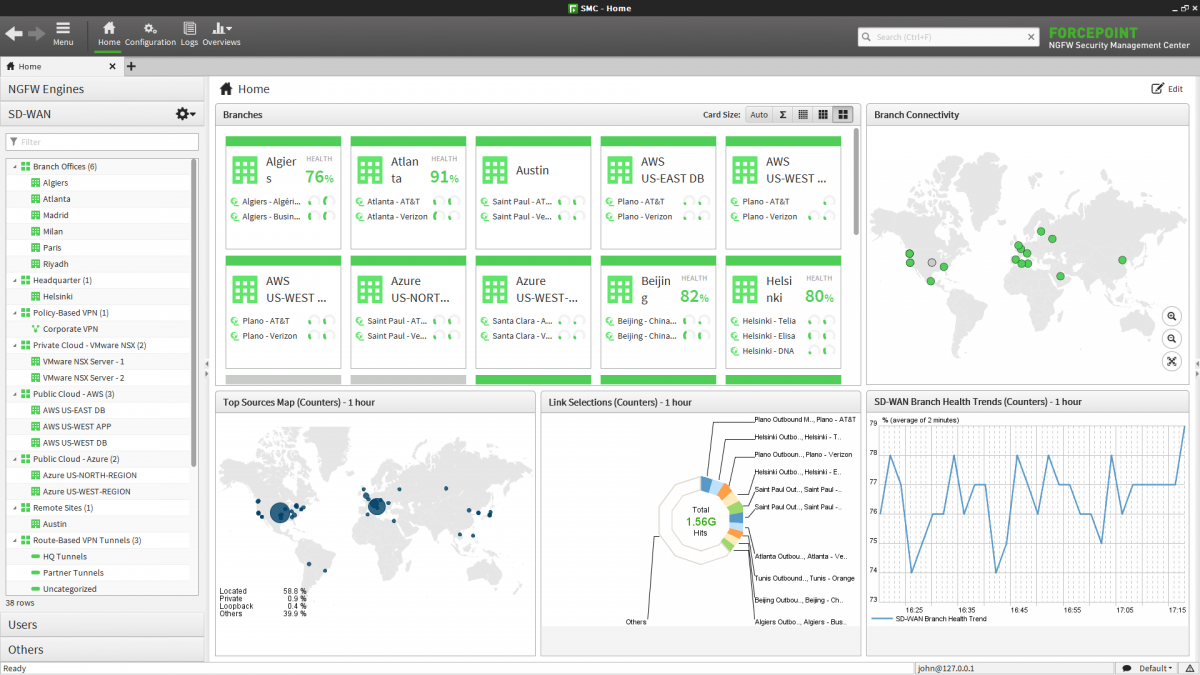The image size is (1200, 675).
Task: Open the main Menu hamburger icon
Action: tap(63, 33)
